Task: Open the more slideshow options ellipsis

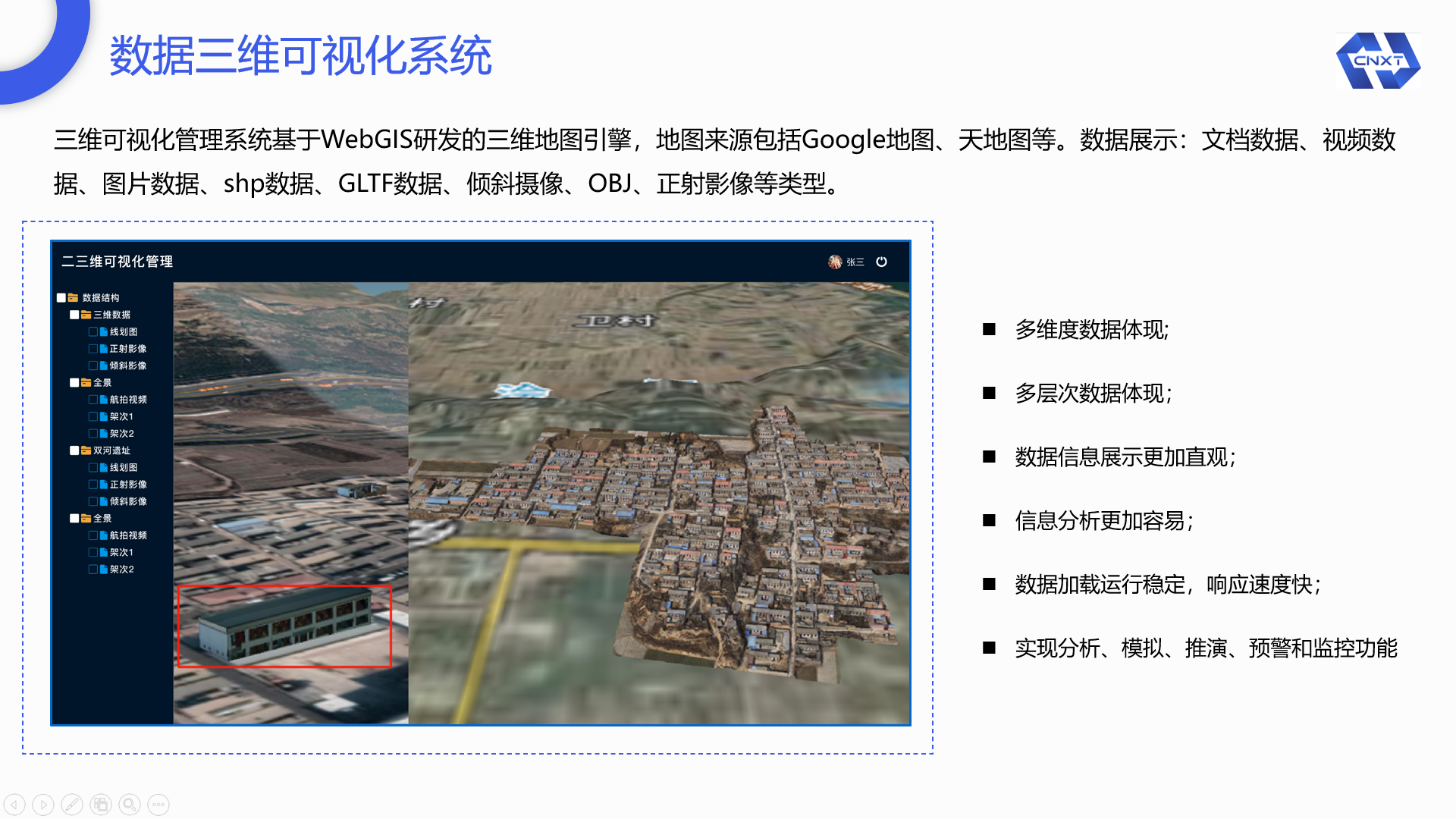Action: pyautogui.click(x=158, y=805)
